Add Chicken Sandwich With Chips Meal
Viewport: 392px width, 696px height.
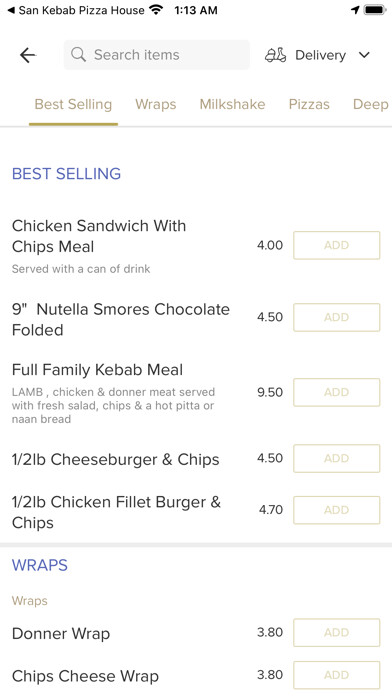point(337,245)
